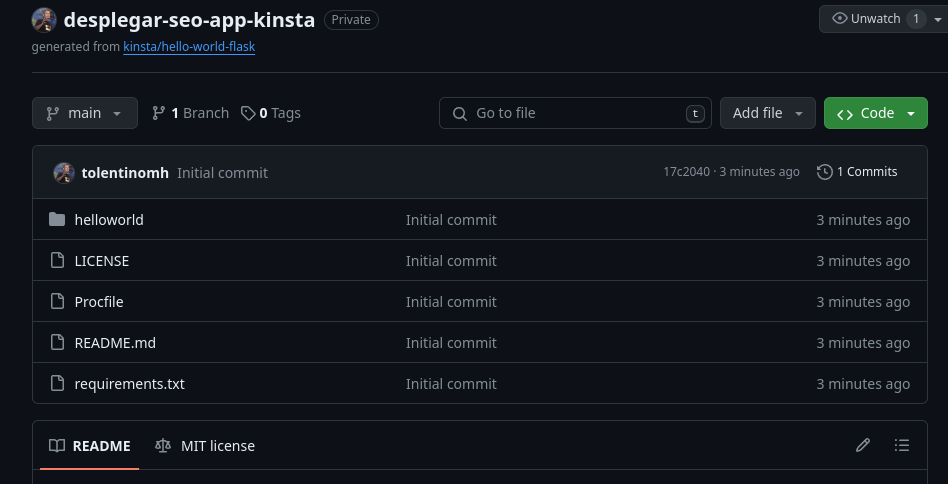The height and width of the screenshot is (484, 948).
Task: Click 3 minutes ago in requirements.txt row
Action: 863,384
